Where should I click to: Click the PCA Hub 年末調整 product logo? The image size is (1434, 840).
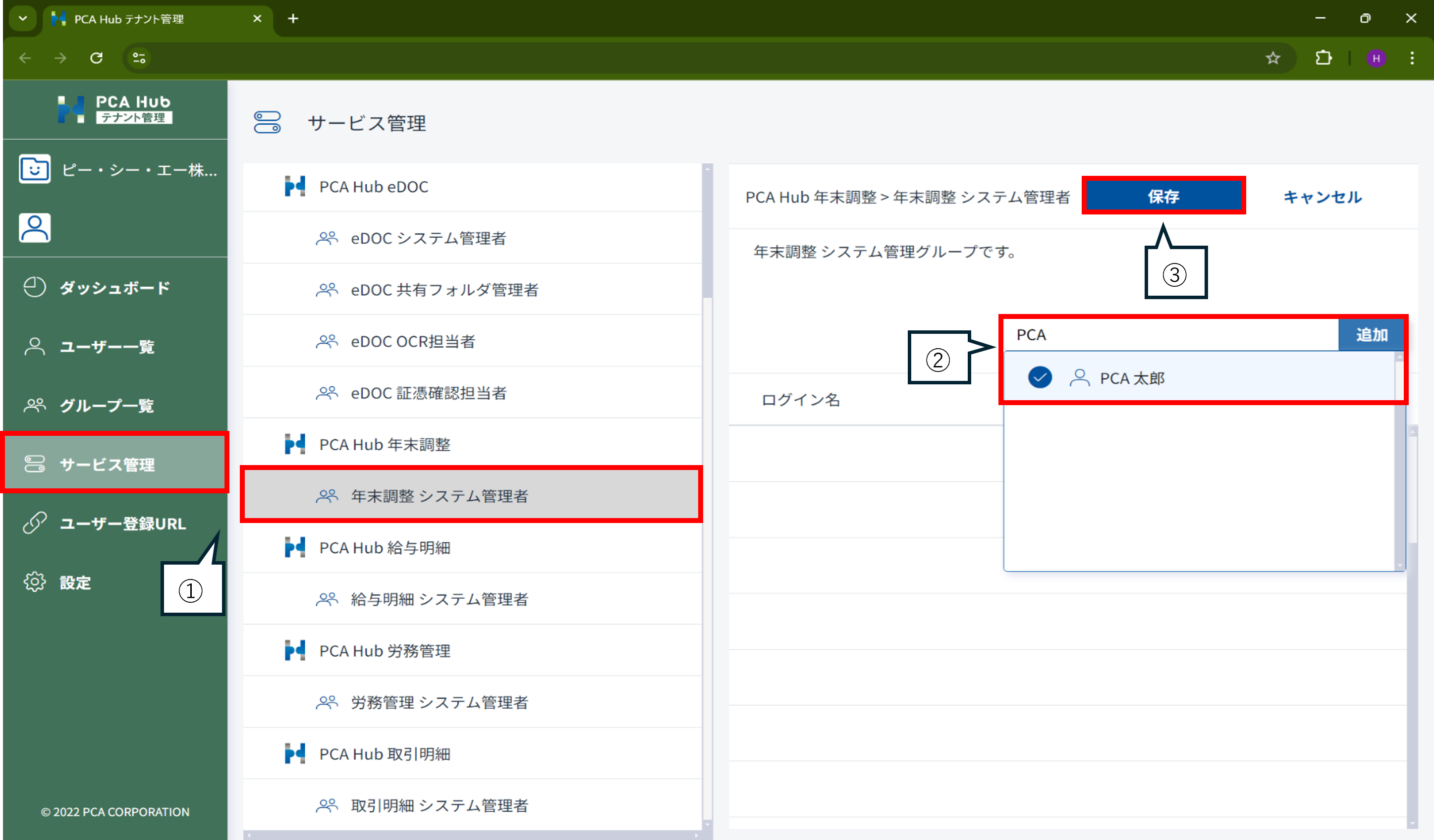pyautogui.click(x=295, y=444)
